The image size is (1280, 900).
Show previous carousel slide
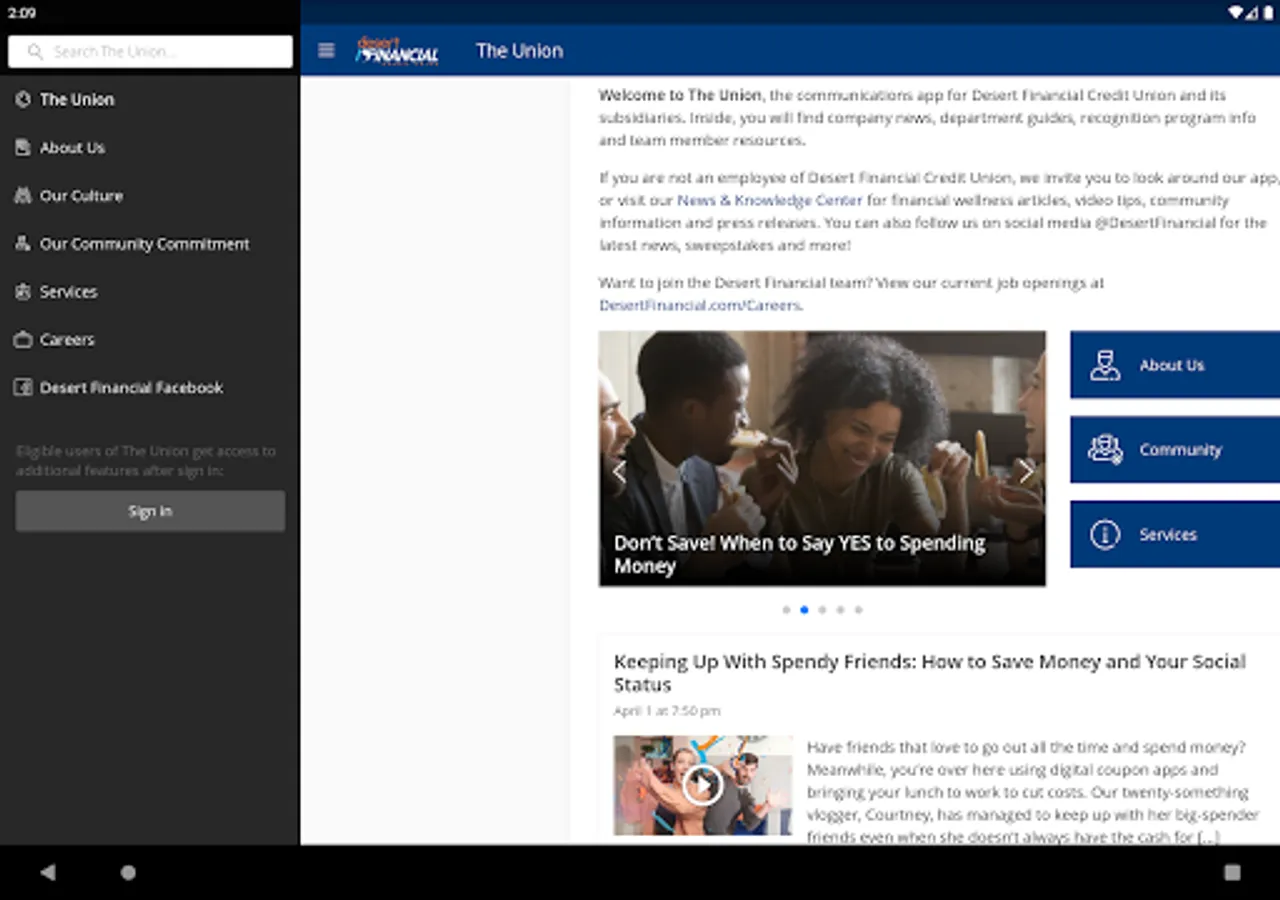[619, 472]
